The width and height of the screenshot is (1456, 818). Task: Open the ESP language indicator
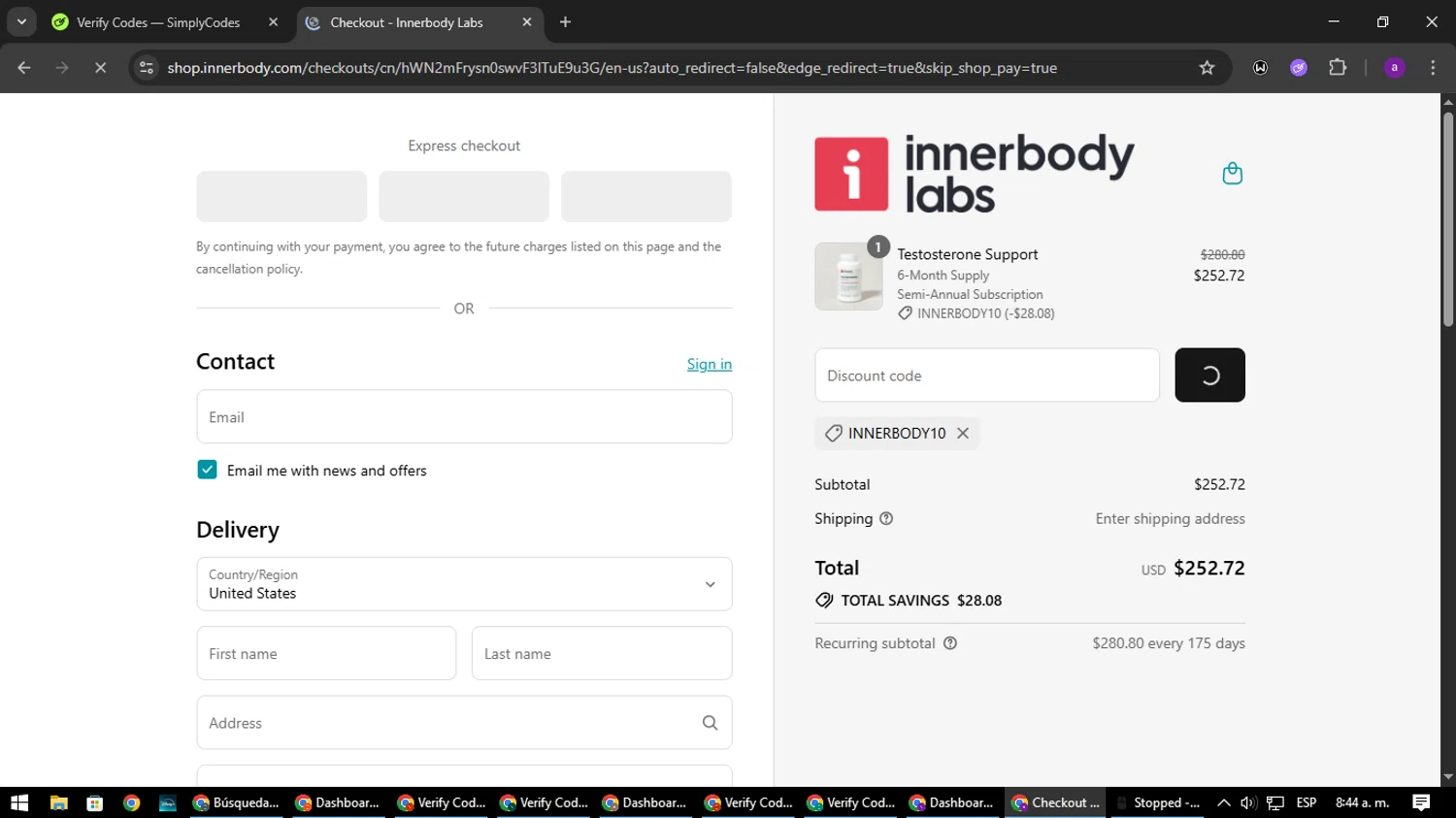(x=1307, y=802)
